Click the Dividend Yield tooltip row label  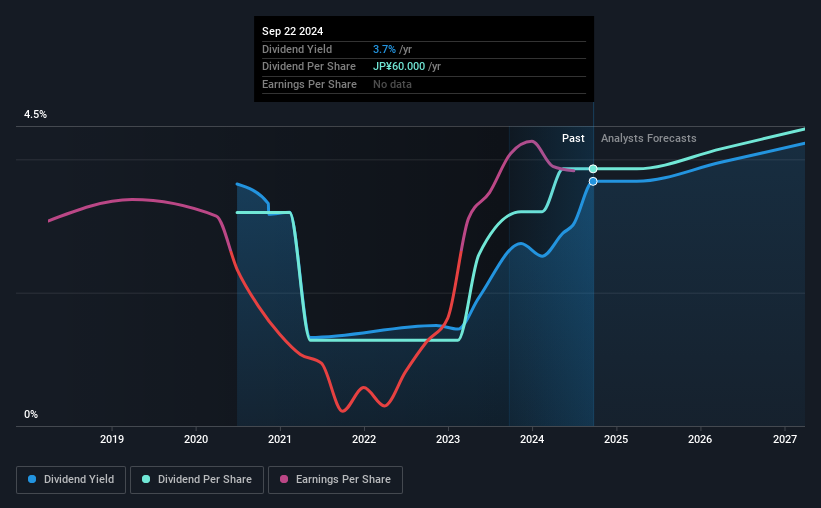coord(297,49)
